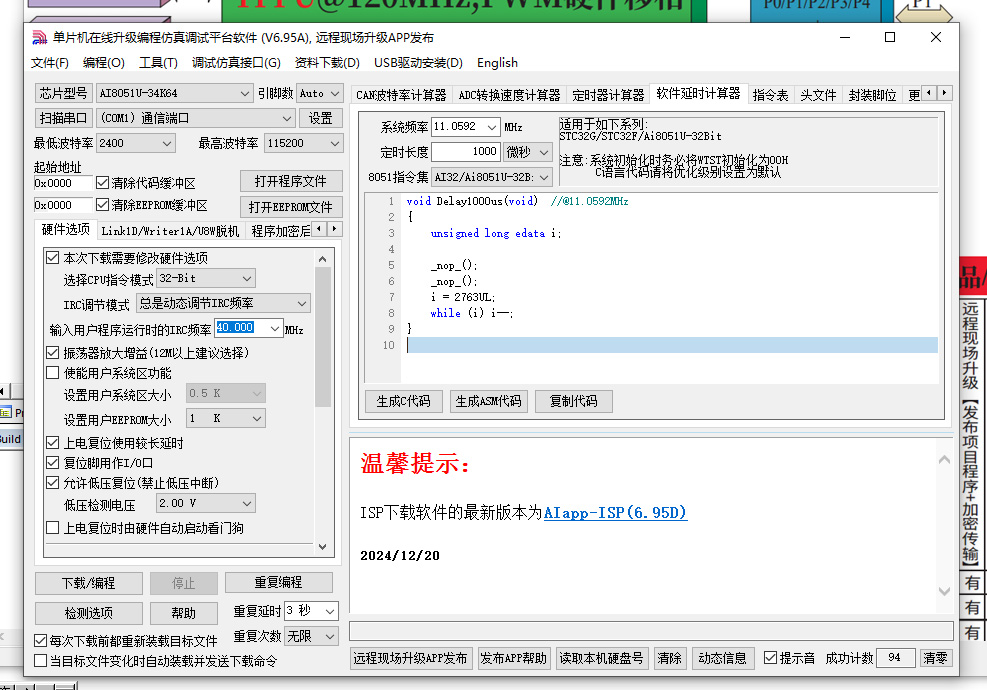Click tips panel scroll-down arrow
The image size is (987, 690).
click(x=944, y=591)
